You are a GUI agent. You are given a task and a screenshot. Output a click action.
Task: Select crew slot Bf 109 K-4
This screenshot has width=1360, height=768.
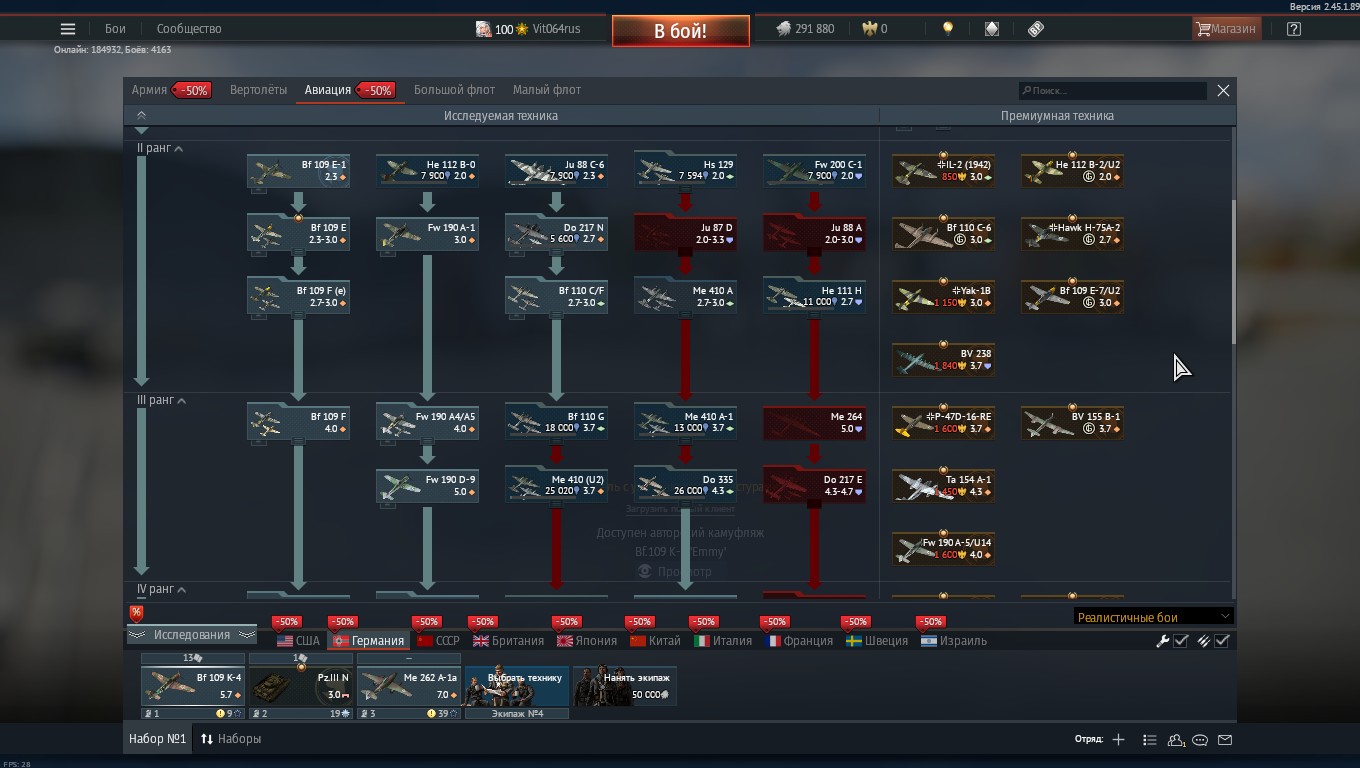193,686
